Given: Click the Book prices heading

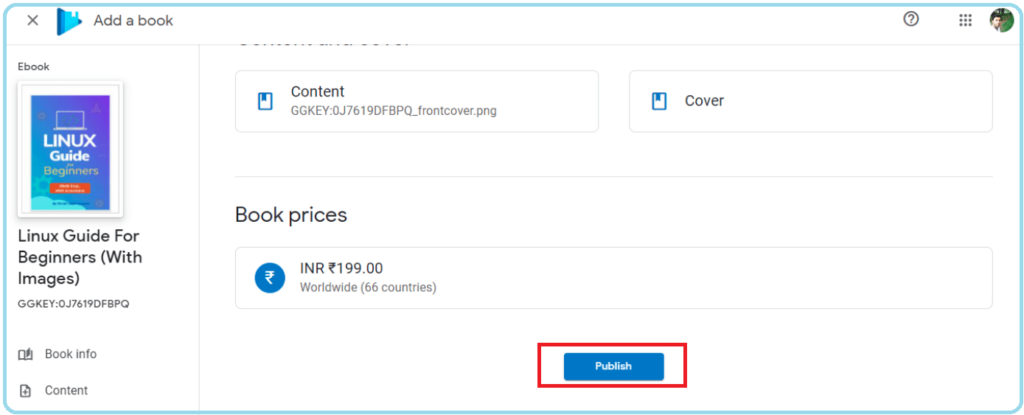Looking at the screenshot, I should click(x=291, y=215).
